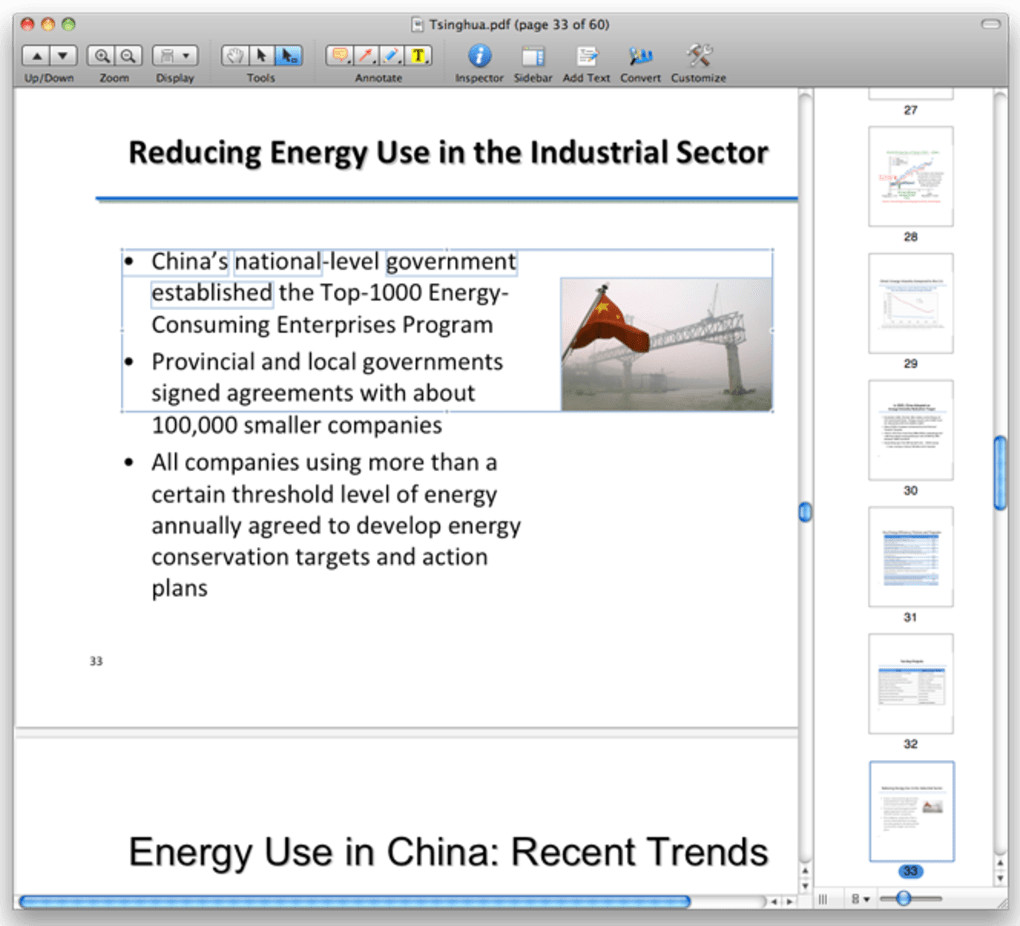
Task: Click document scroll up arrow
Action: [805, 870]
